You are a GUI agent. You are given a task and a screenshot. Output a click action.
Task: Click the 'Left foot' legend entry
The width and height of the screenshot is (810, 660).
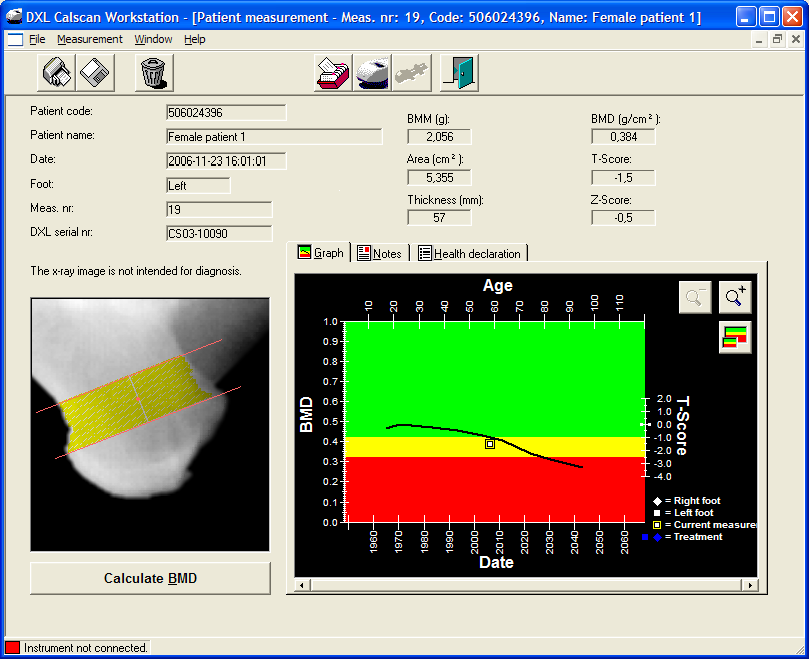pos(683,513)
